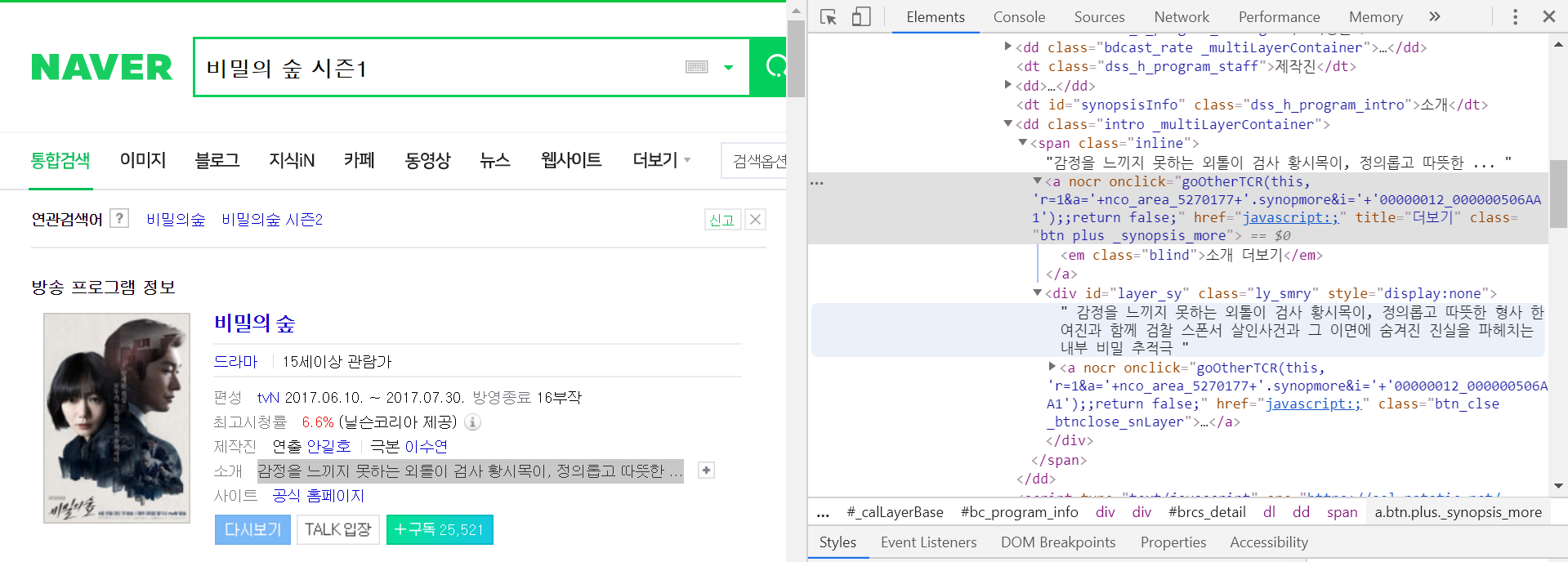Click the 드라마 genre link
The width and height of the screenshot is (1568, 562).
point(235,361)
